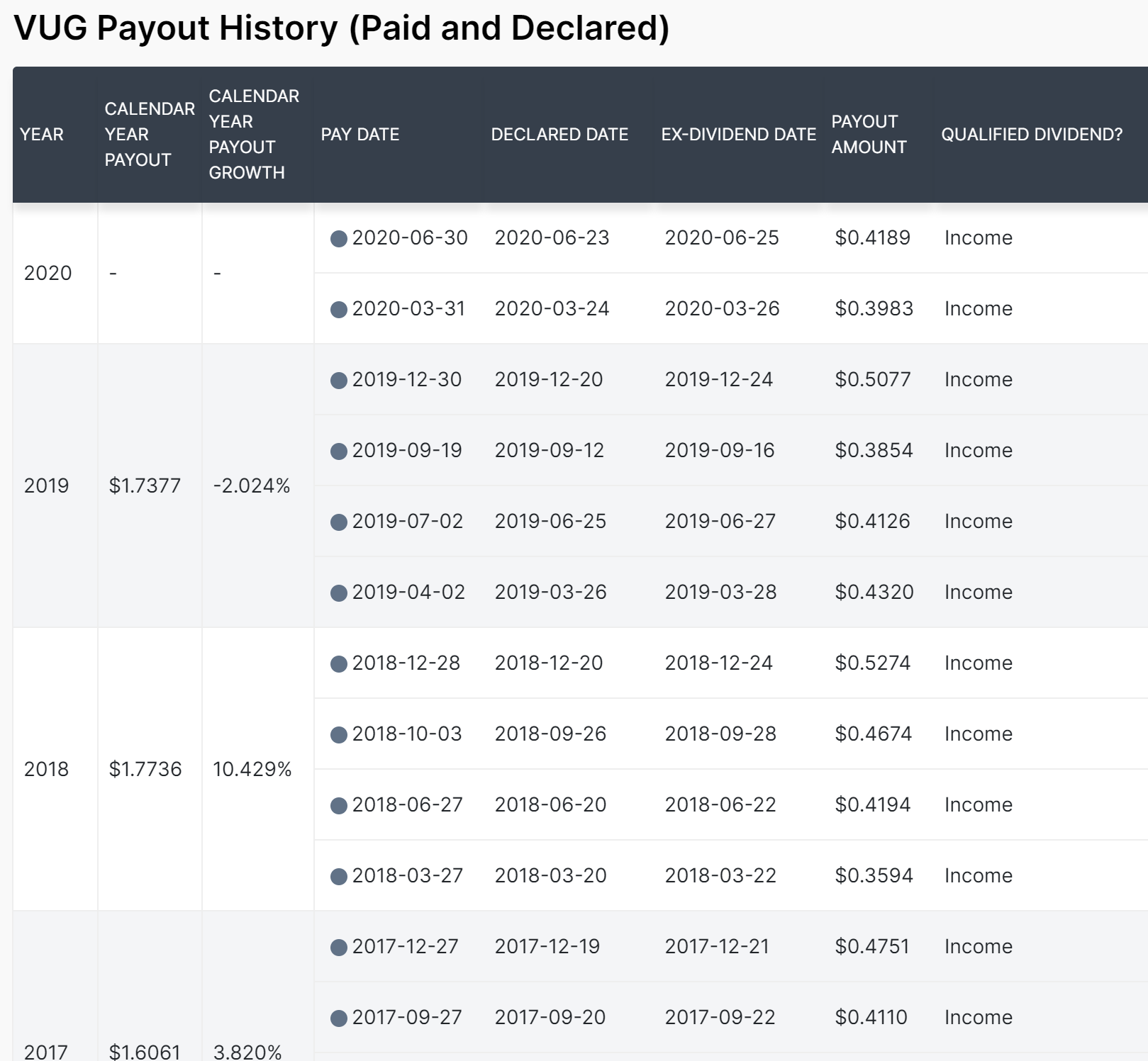Click the dot icon beside 2018-10-03
The height and width of the screenshot is (1061, 1148).
click(339, 735)
